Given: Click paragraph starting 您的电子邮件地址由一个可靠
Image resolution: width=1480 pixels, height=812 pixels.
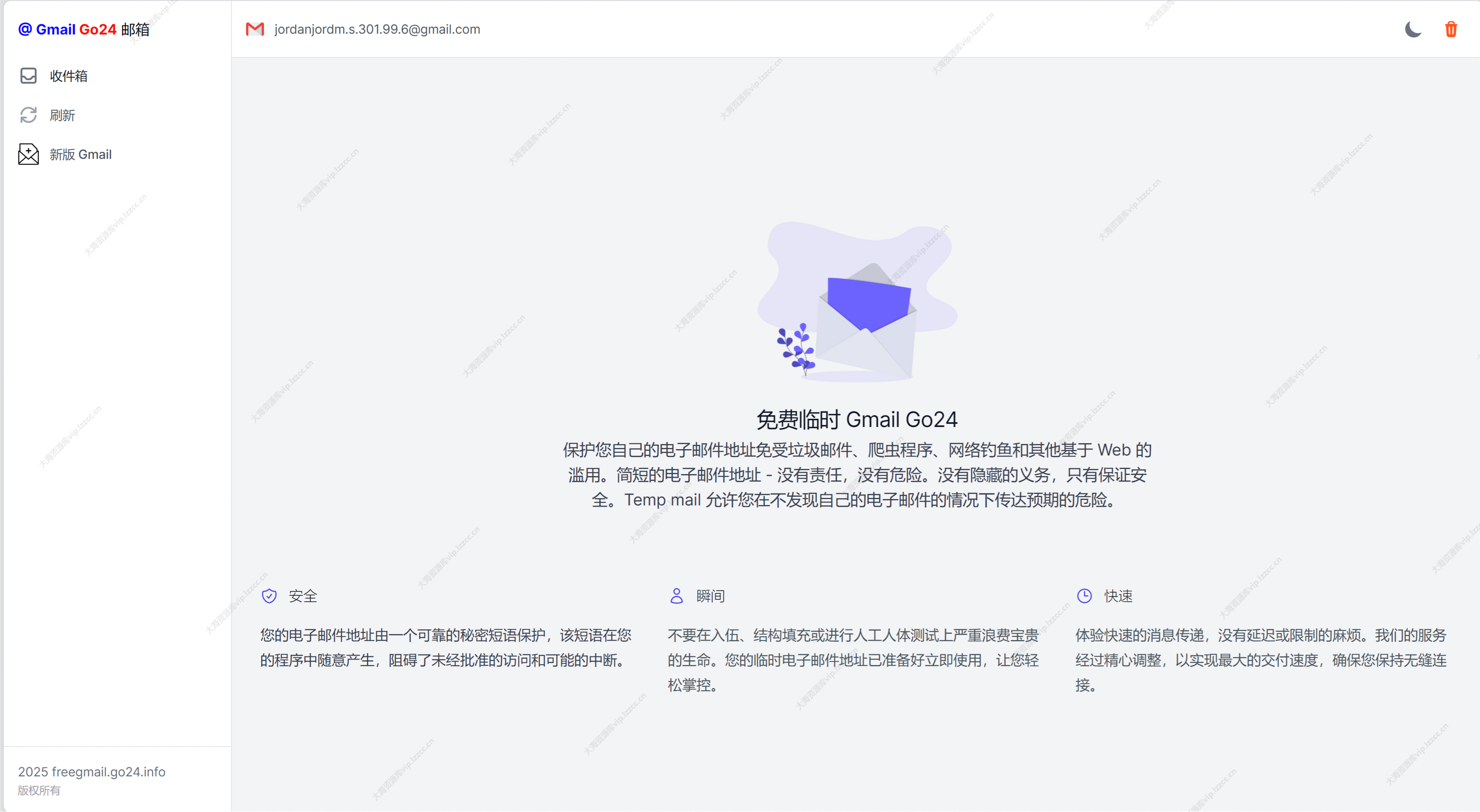Looking at the screenshot, I should (446, 648).
